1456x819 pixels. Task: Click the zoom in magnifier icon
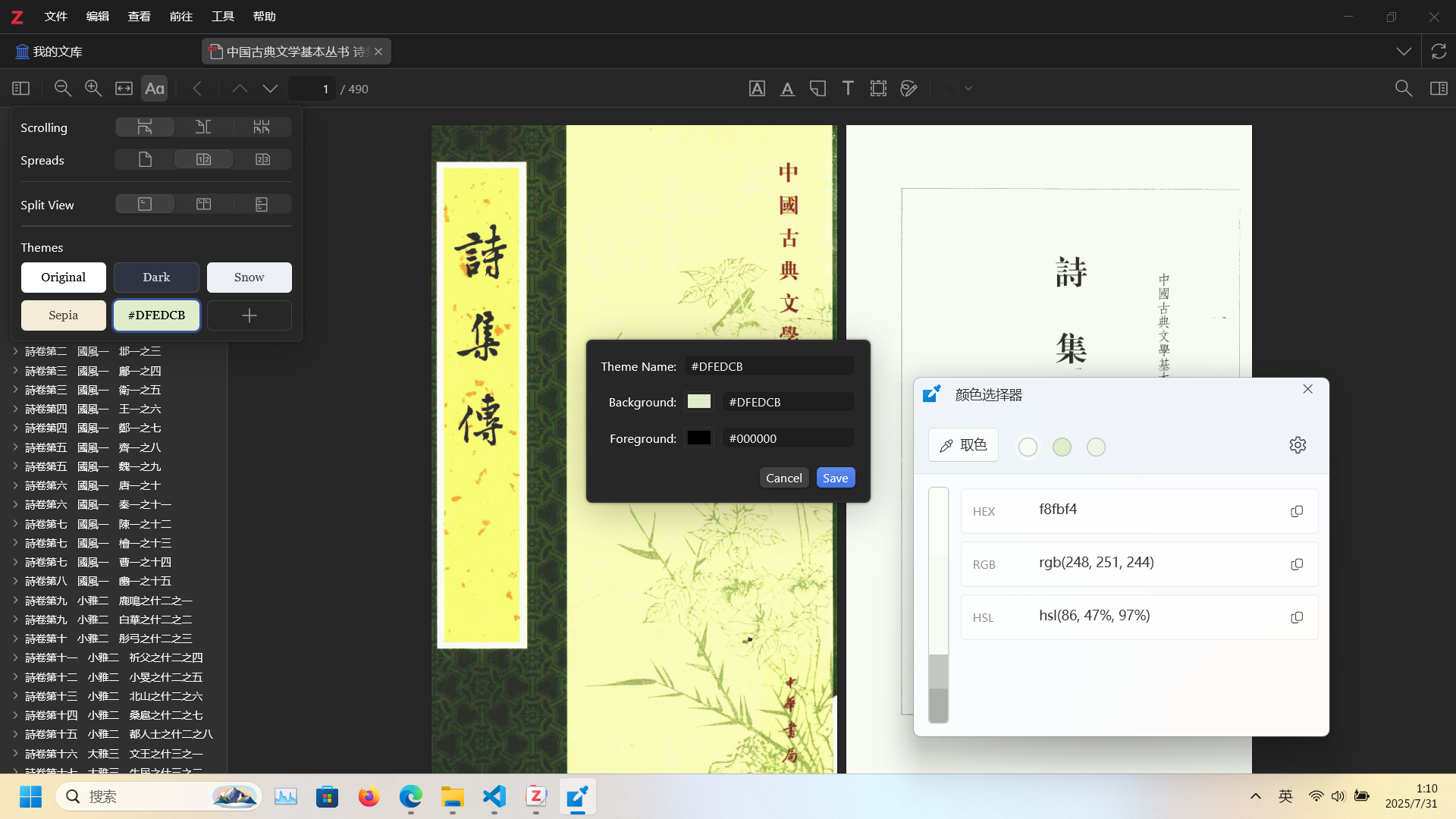click(93, 89)
